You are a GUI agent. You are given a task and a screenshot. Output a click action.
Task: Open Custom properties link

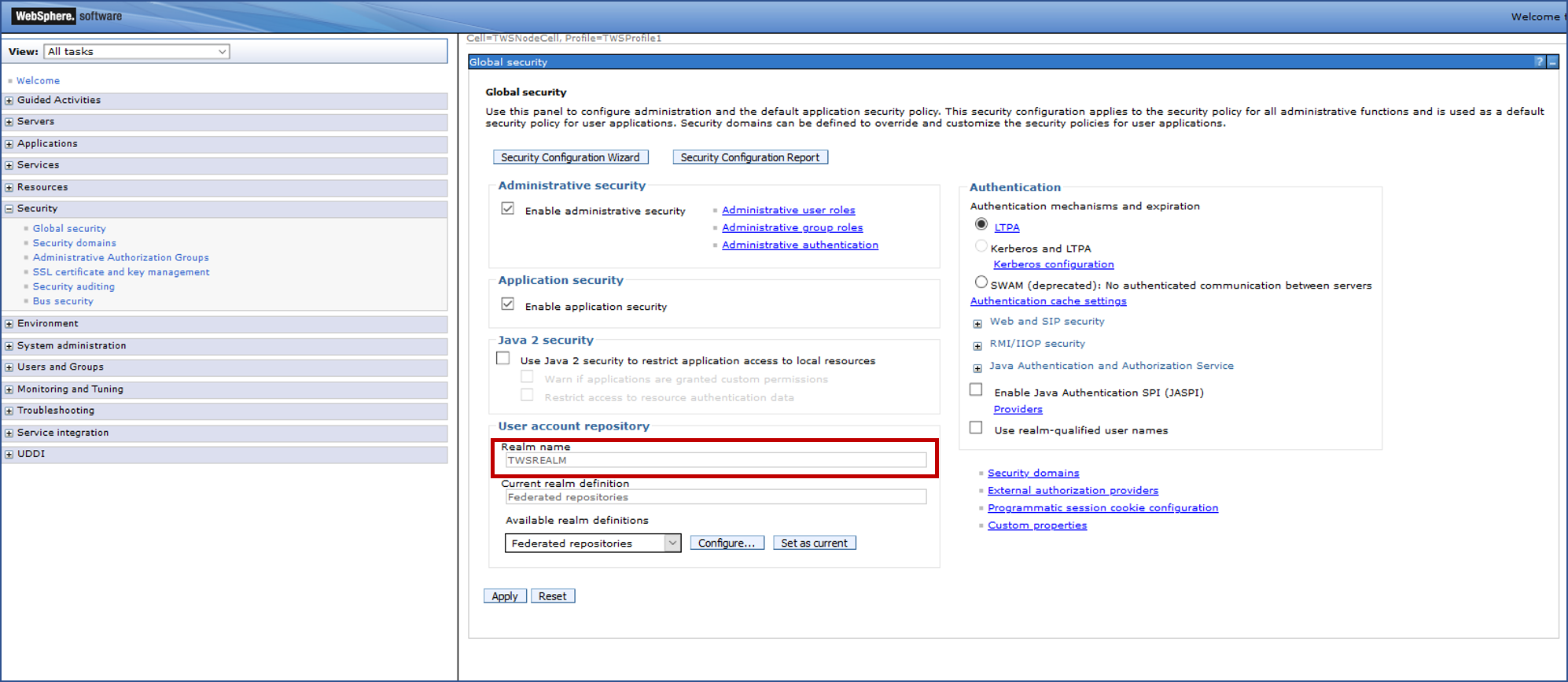[x=1037, y=525]
